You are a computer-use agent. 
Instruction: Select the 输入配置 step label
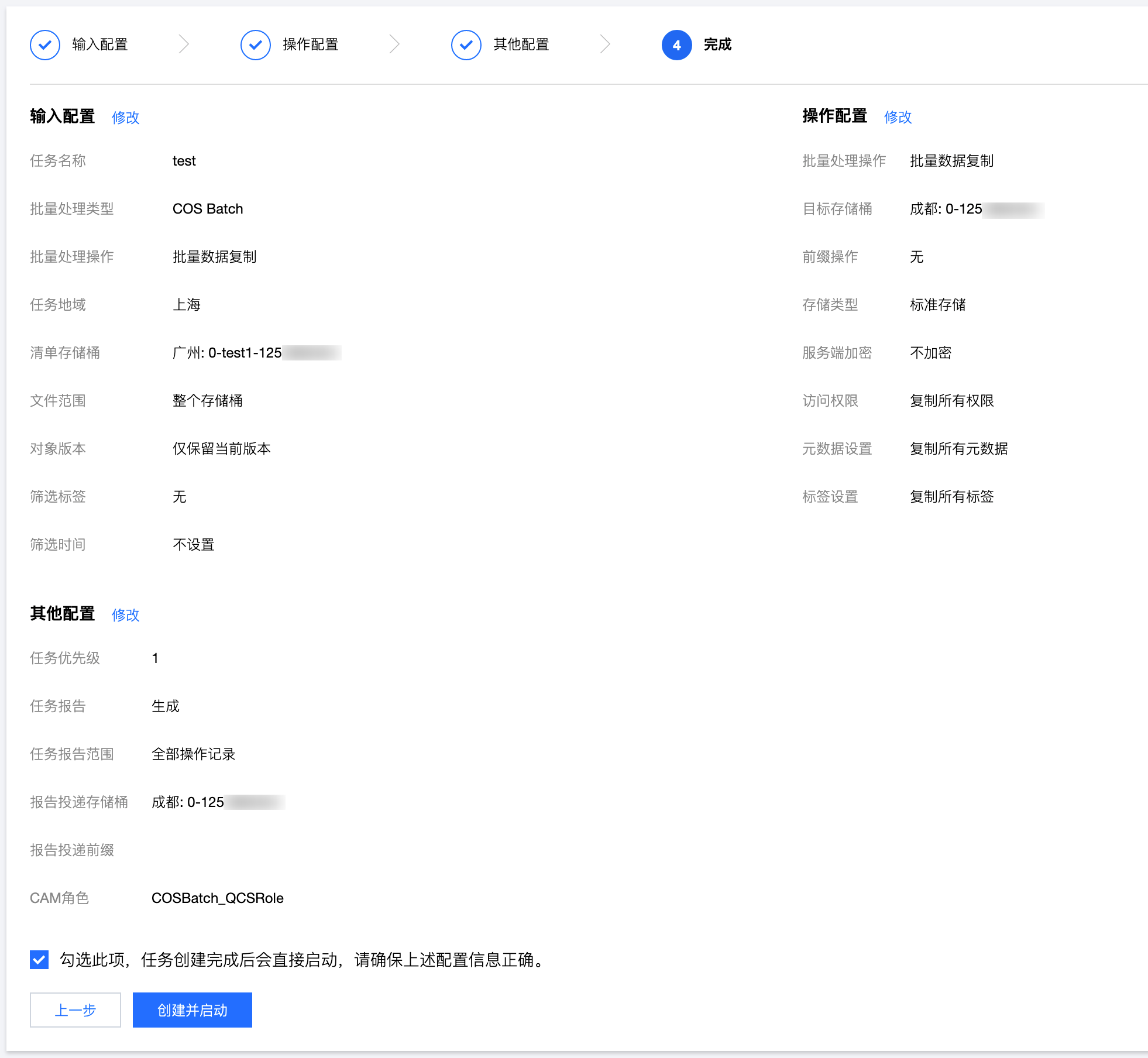(100, 44)
